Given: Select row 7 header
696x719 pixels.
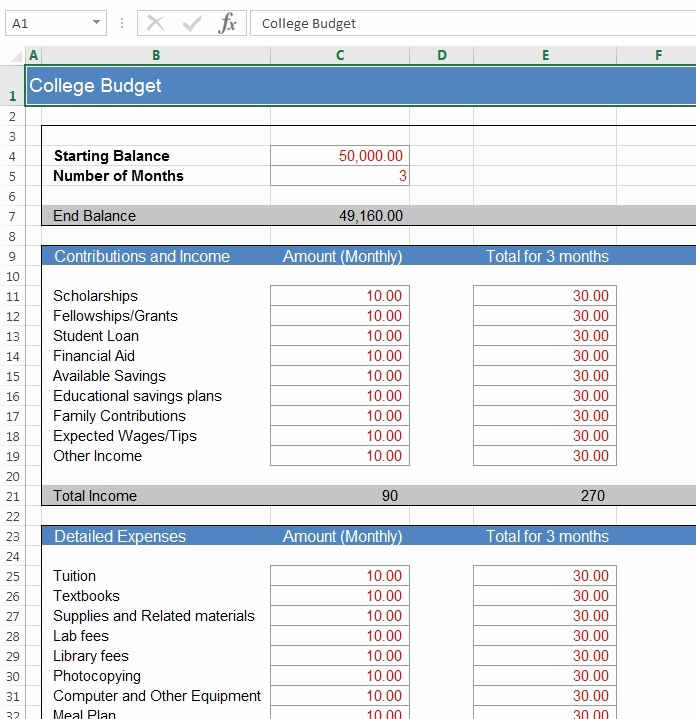Looking at the screenshot, I should click(12, 216).
